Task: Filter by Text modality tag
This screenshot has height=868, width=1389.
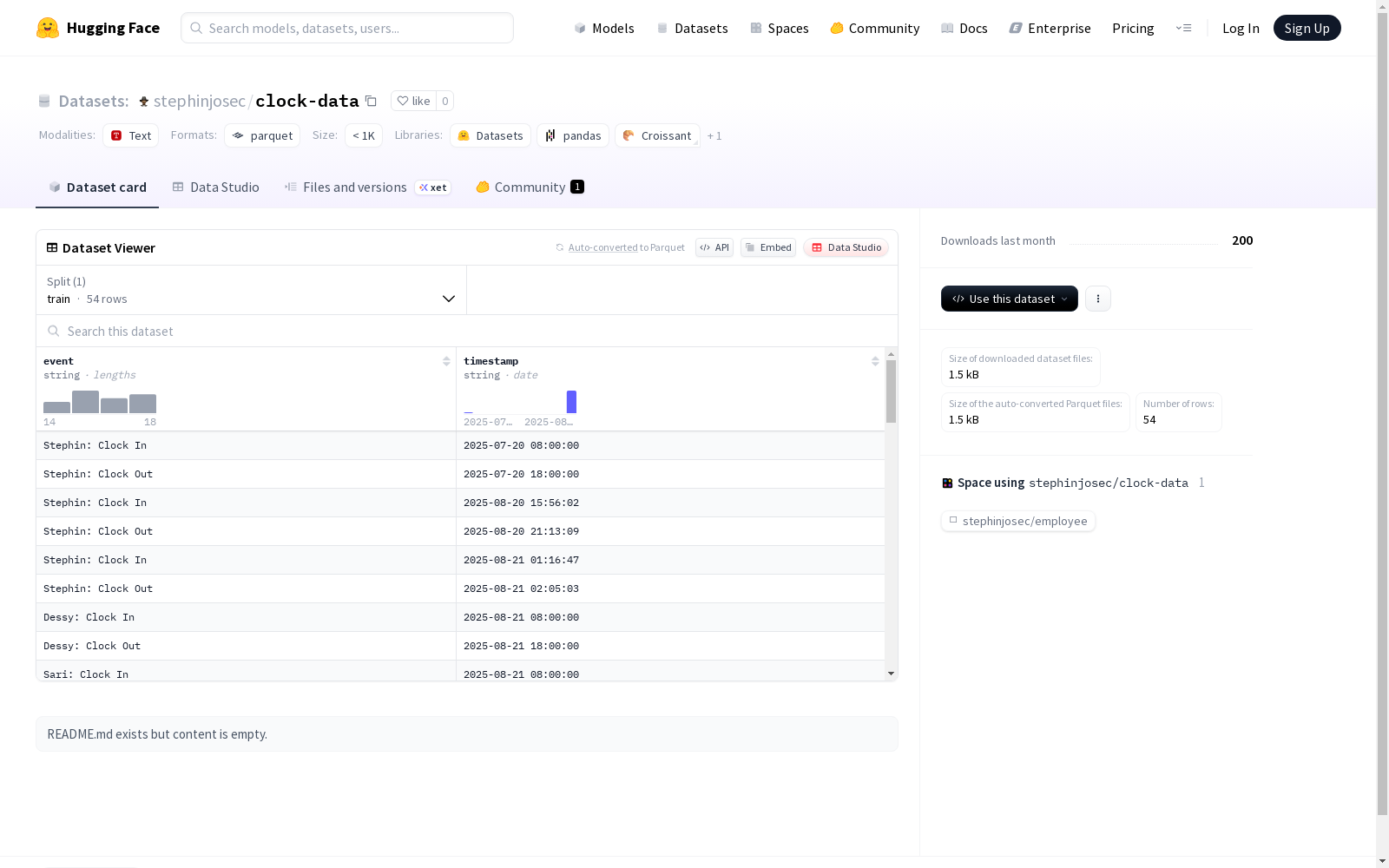Action: pos(131,135)
